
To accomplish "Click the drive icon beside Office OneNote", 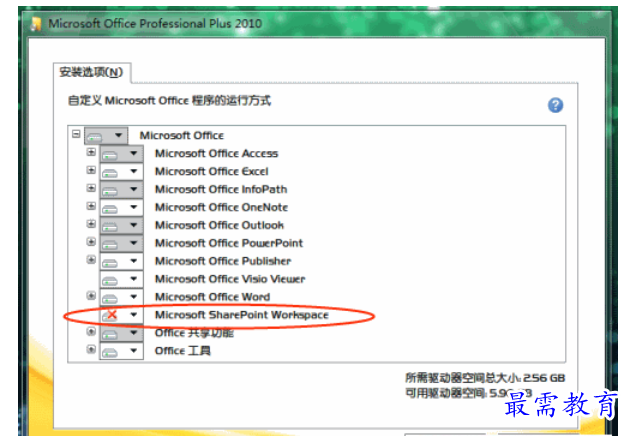I will click(110, 209).
